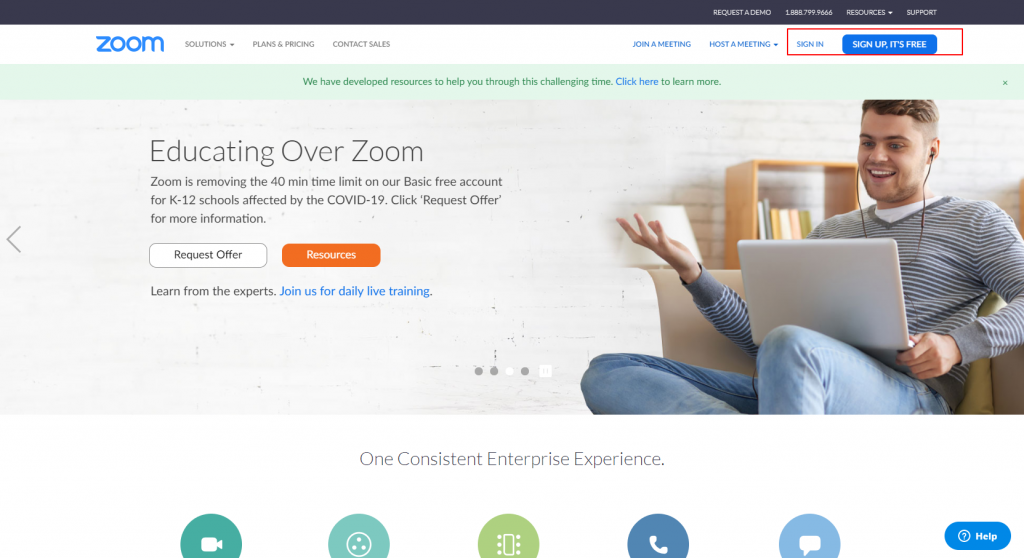Pause the slideshow carousel
The image size is (1024, 558).
click(545, 371)
